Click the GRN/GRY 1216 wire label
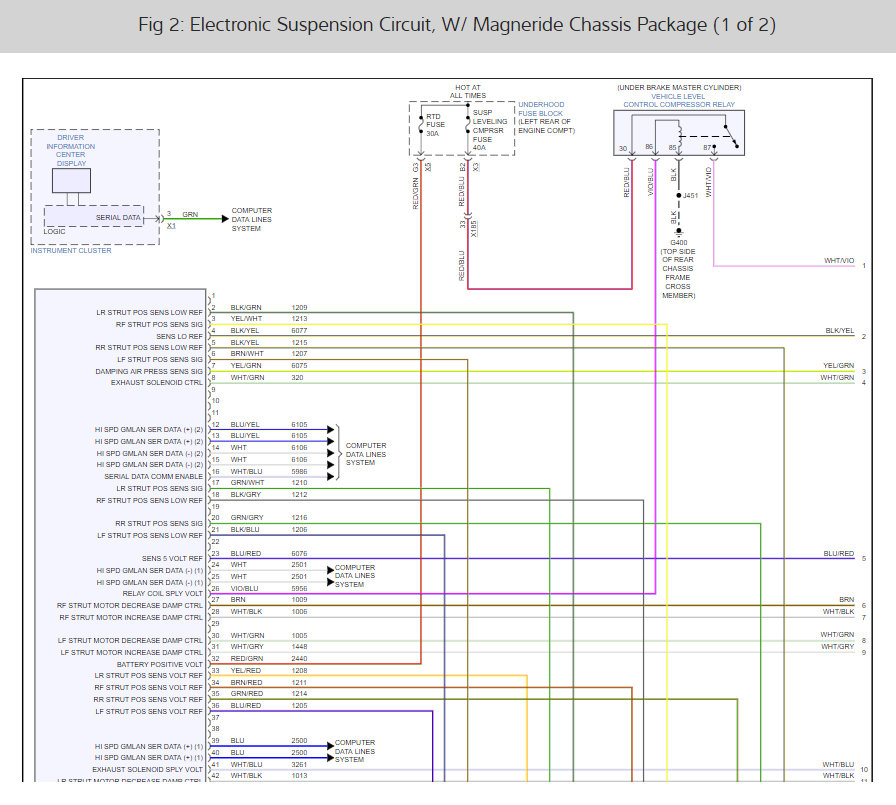The width and height of the screenshot is (896, 805). pos(269,518)
